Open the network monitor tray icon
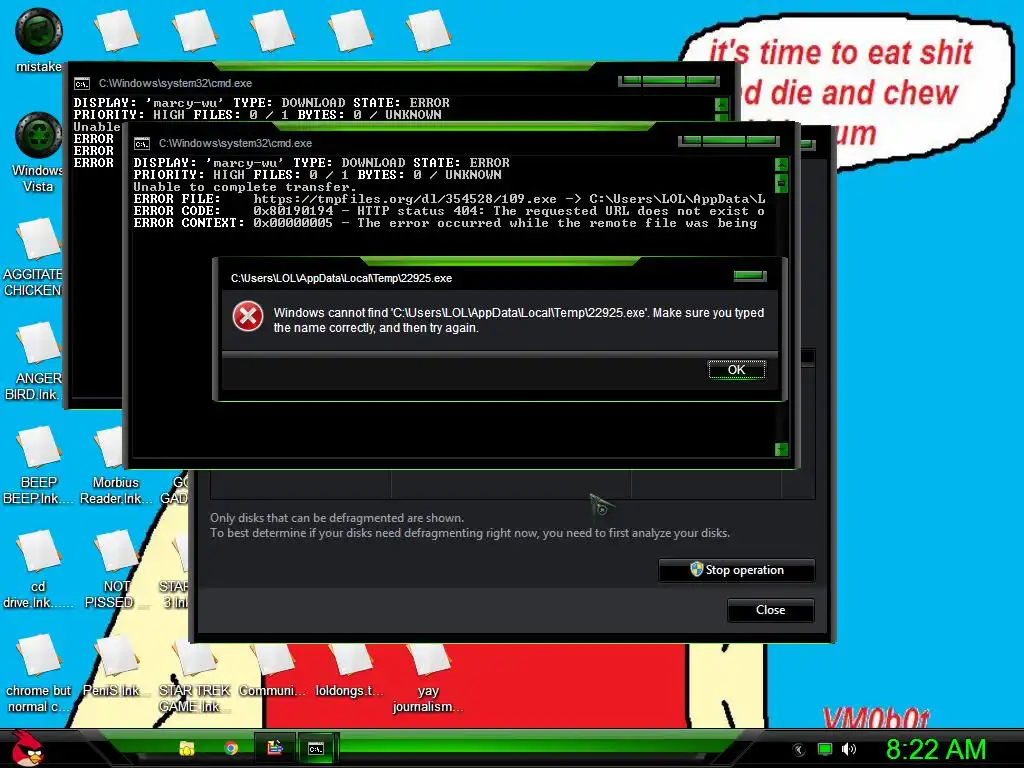Image resolution: width=1024 pixels, height=768 pixels. pyautogui.click(x=825, y=749)
